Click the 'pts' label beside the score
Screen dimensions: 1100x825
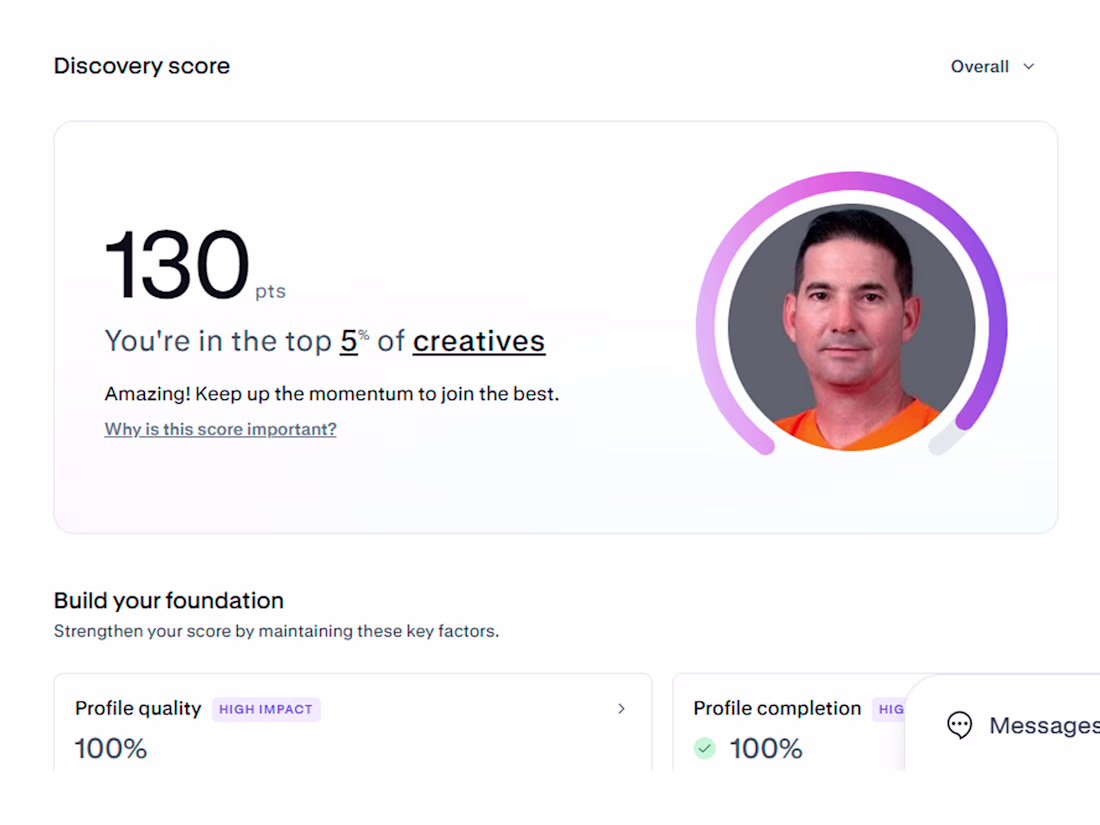pyautogui.click(x=270, y=292)
